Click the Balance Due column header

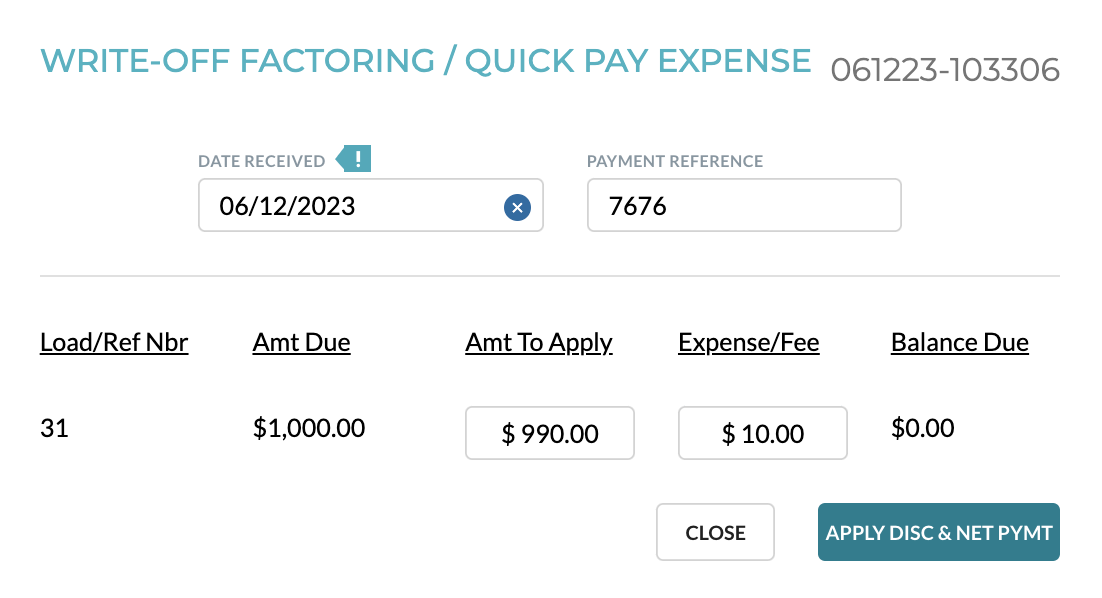(x=960, y=342)
